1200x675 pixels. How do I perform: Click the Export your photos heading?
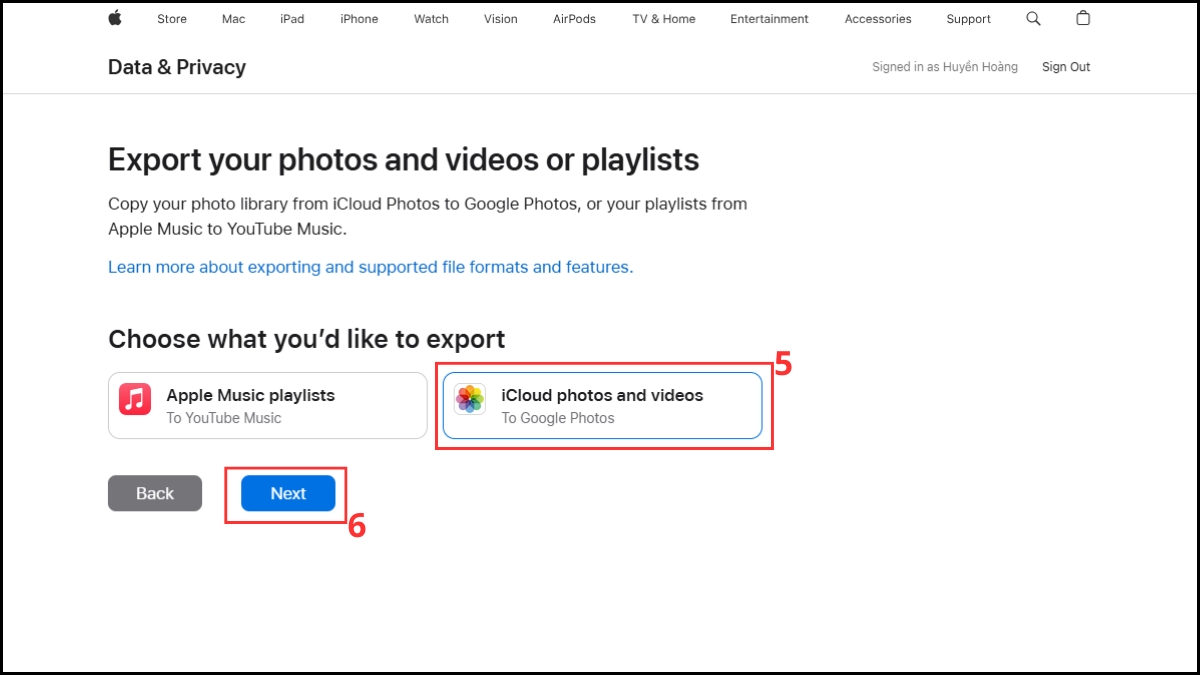coord(404,160)
